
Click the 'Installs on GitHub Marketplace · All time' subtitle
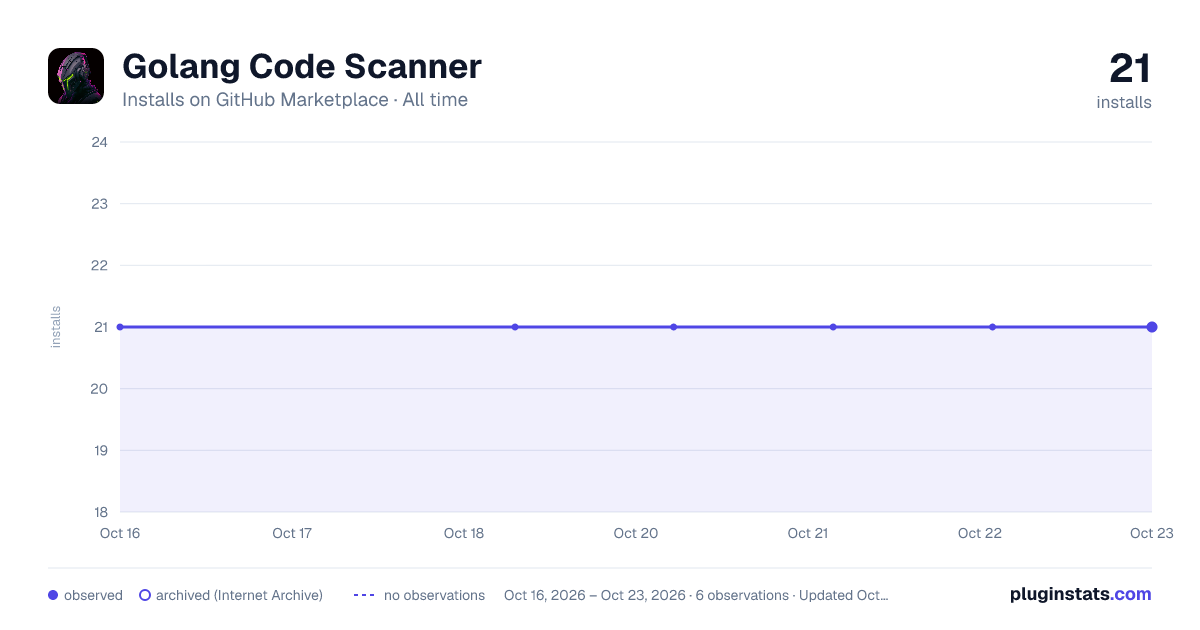click(x=295, y=100)
